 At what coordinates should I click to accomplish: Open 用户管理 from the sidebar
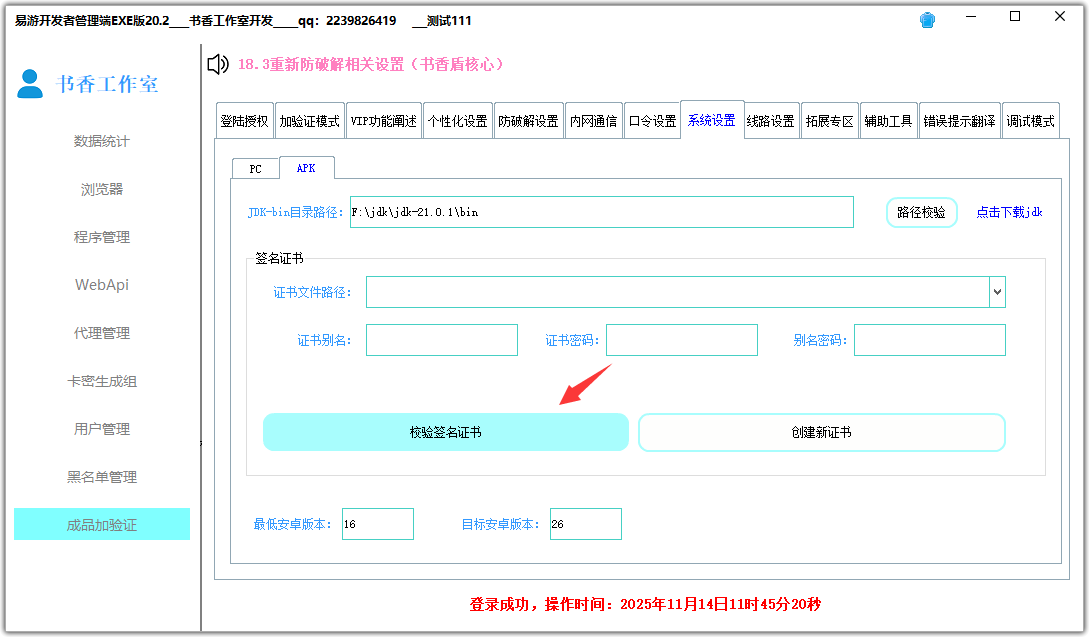(101, 429)
